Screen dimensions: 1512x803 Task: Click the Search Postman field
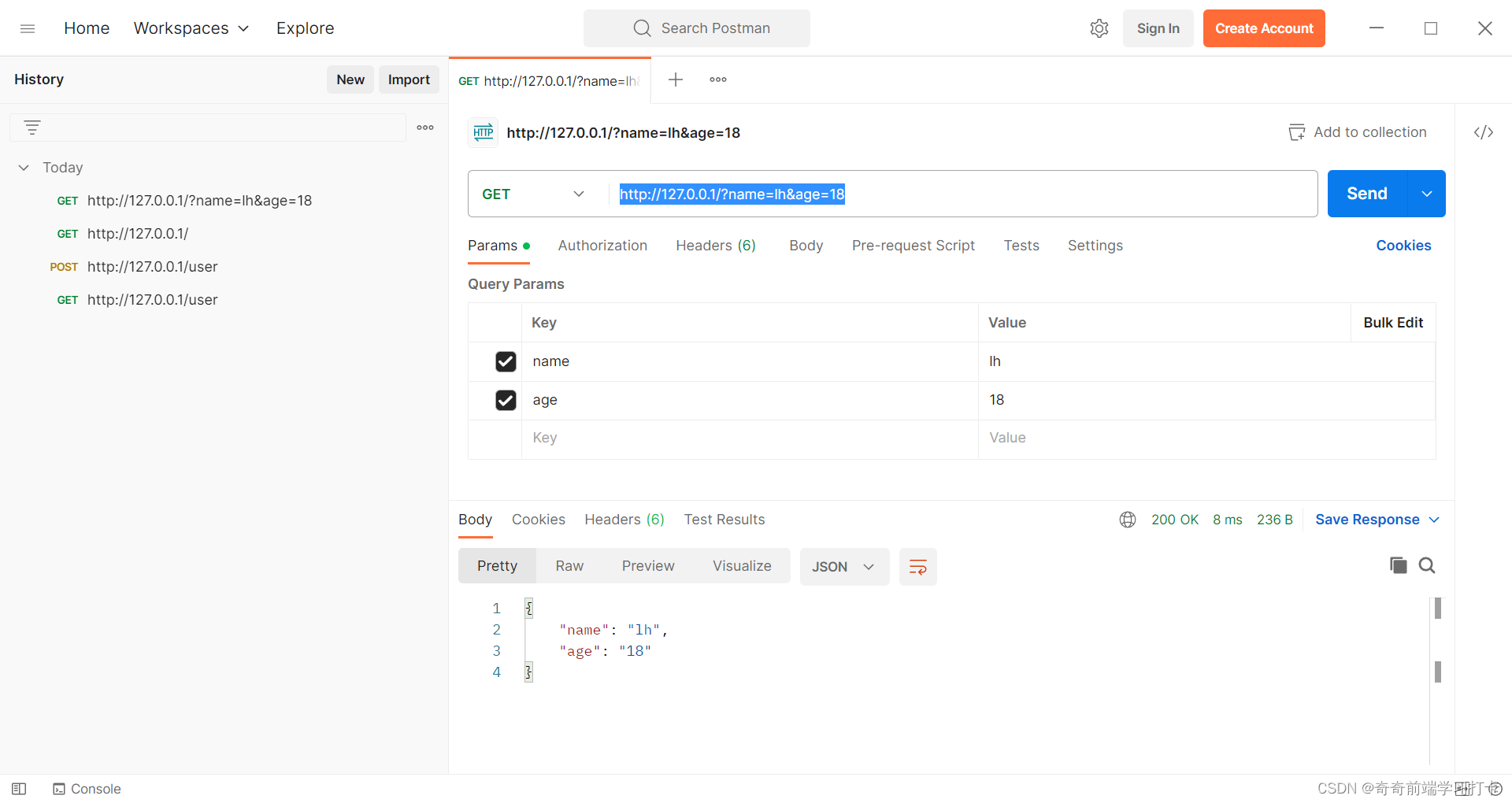tap(696, 28)
